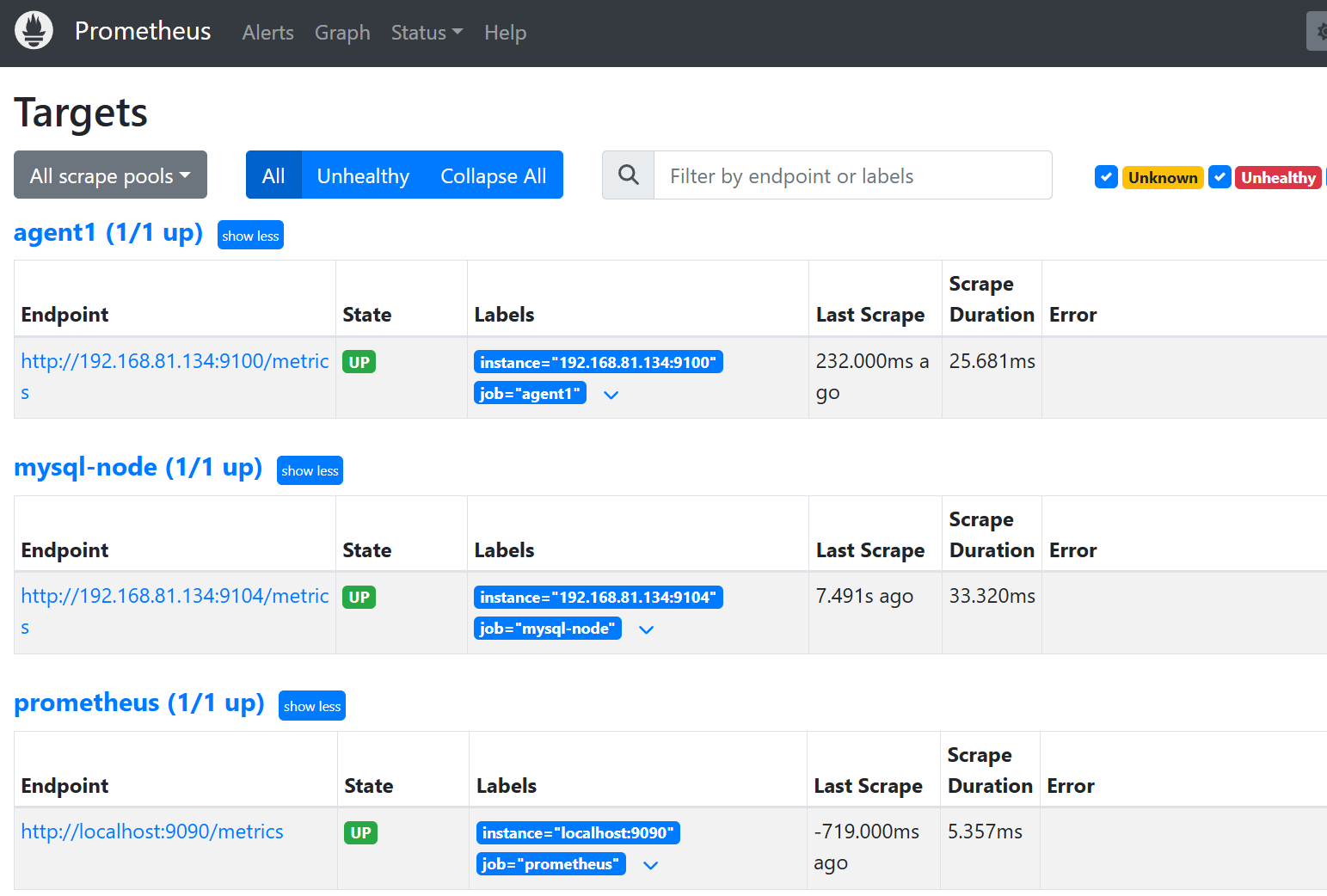This screenshot has width=1327, height=896.
Task: Click the Prometheus flame logo icon
Action: pos(34,31)
